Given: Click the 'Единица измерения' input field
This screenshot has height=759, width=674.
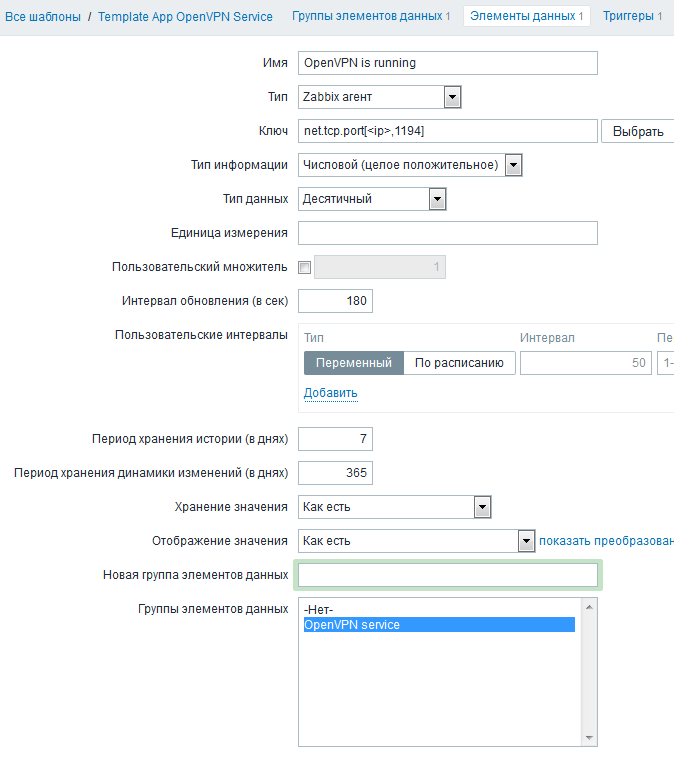Looking at the screenshot, I should [447, 233].
